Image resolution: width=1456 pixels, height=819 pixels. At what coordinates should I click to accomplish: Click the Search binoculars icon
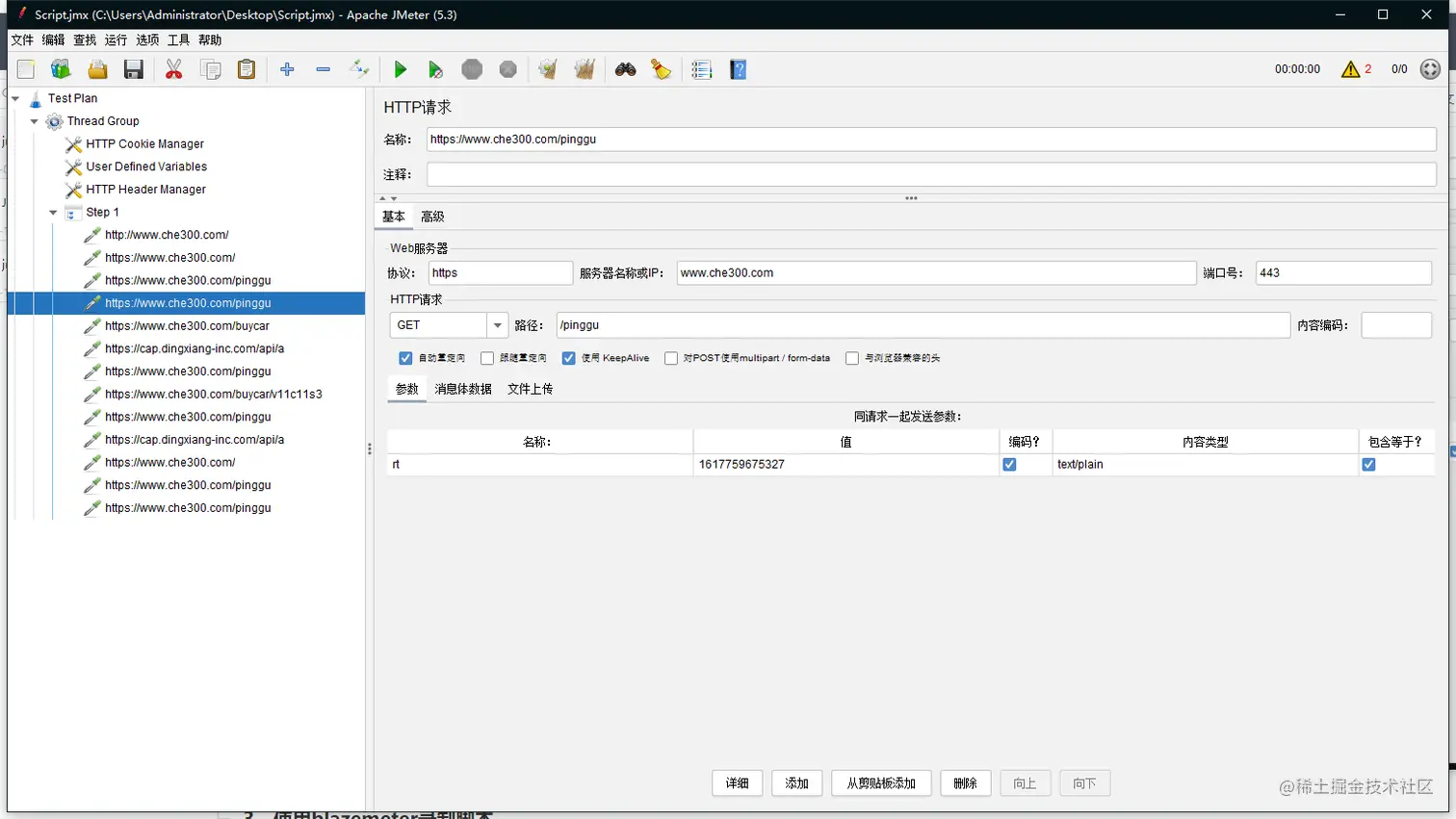click(x=626, y=69)
